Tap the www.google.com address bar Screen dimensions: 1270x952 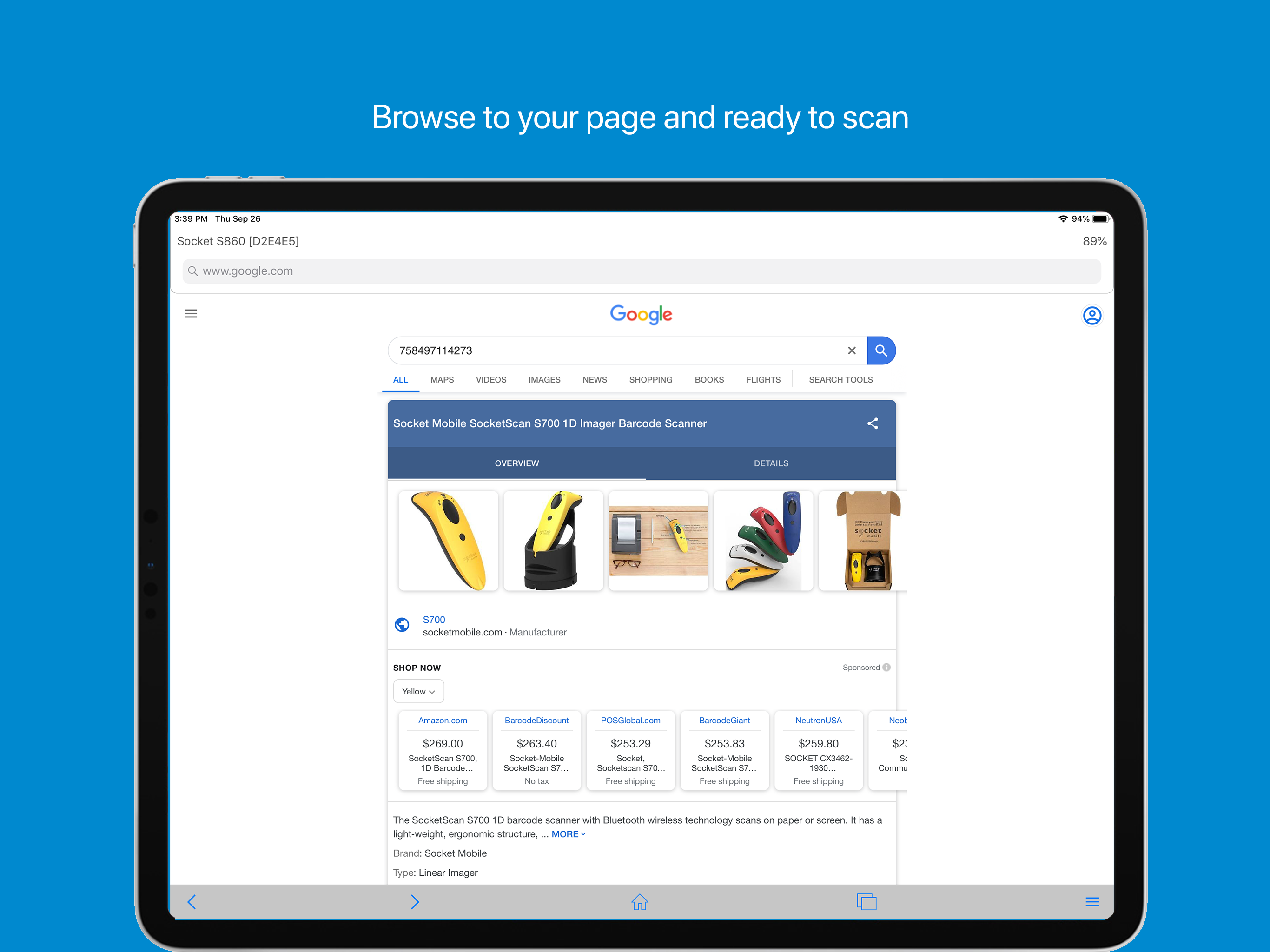[x=641, y=271]
